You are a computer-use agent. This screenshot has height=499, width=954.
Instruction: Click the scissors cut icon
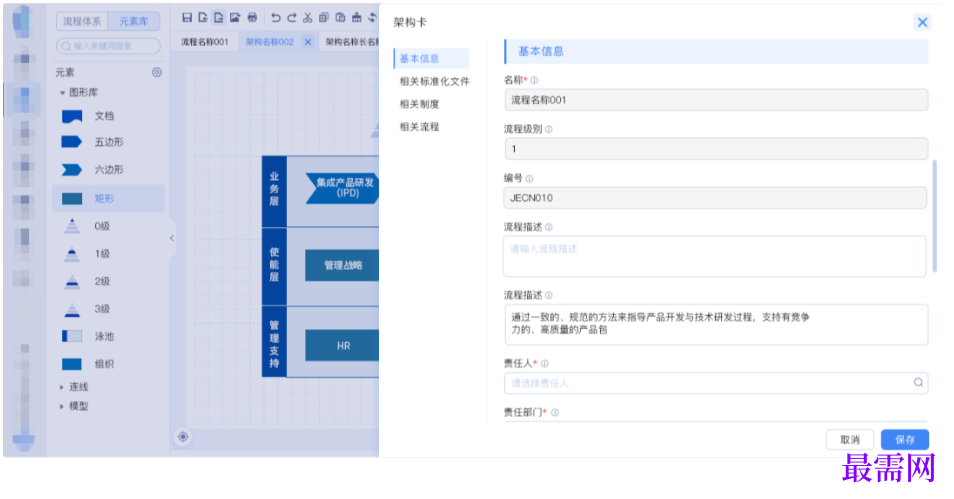[x=307, y=18]
